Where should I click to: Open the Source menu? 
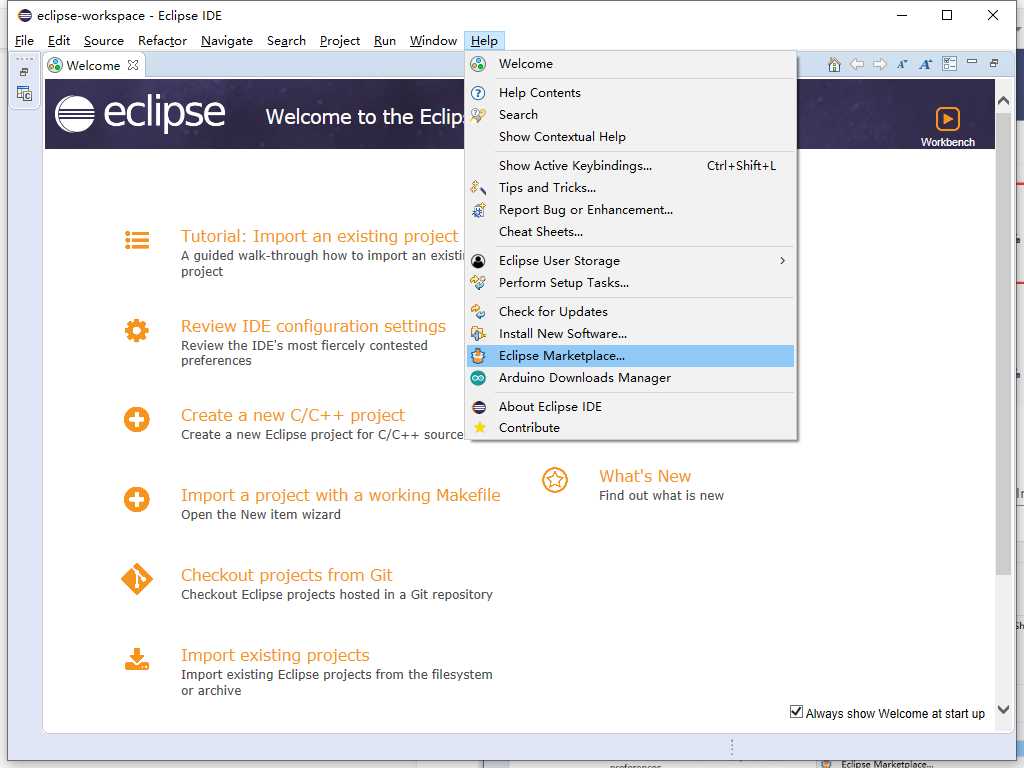click(x=104, y=40)
